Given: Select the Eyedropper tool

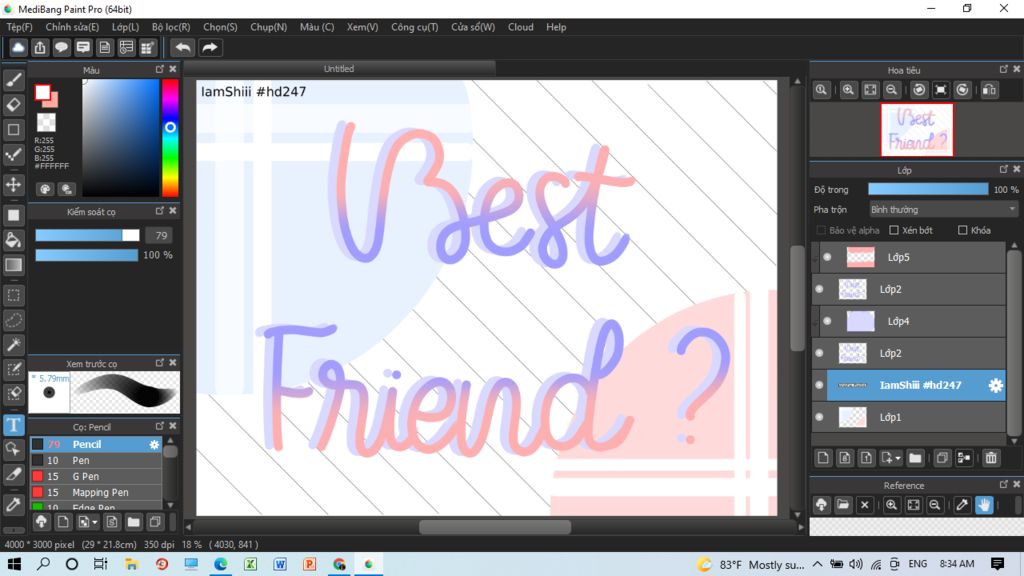Looking at the screenshot, I should click(13, 504).
